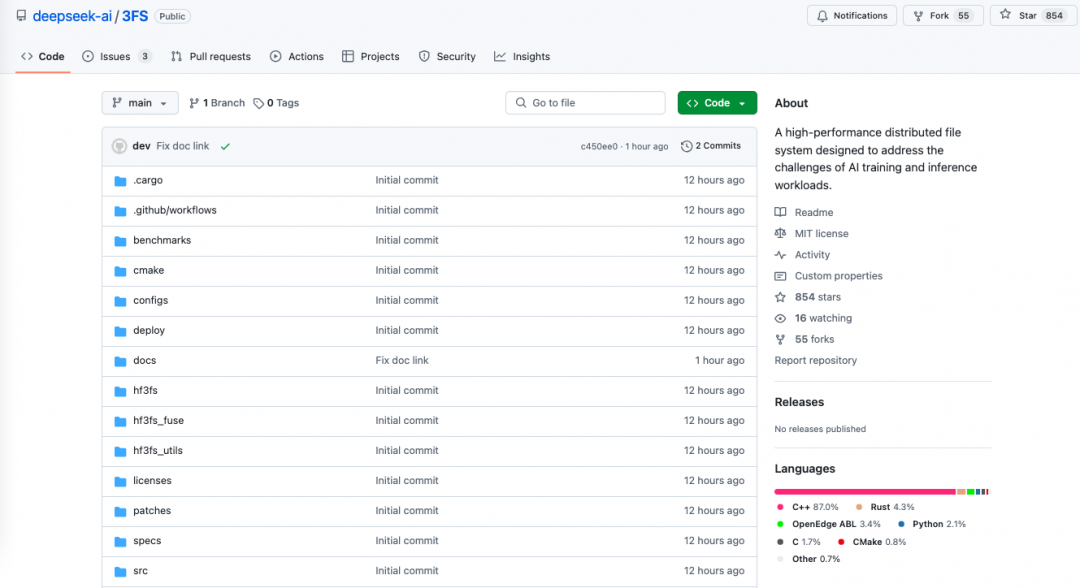Click Report repository link
The image size is (1080, 588).
tap(815, 360)
